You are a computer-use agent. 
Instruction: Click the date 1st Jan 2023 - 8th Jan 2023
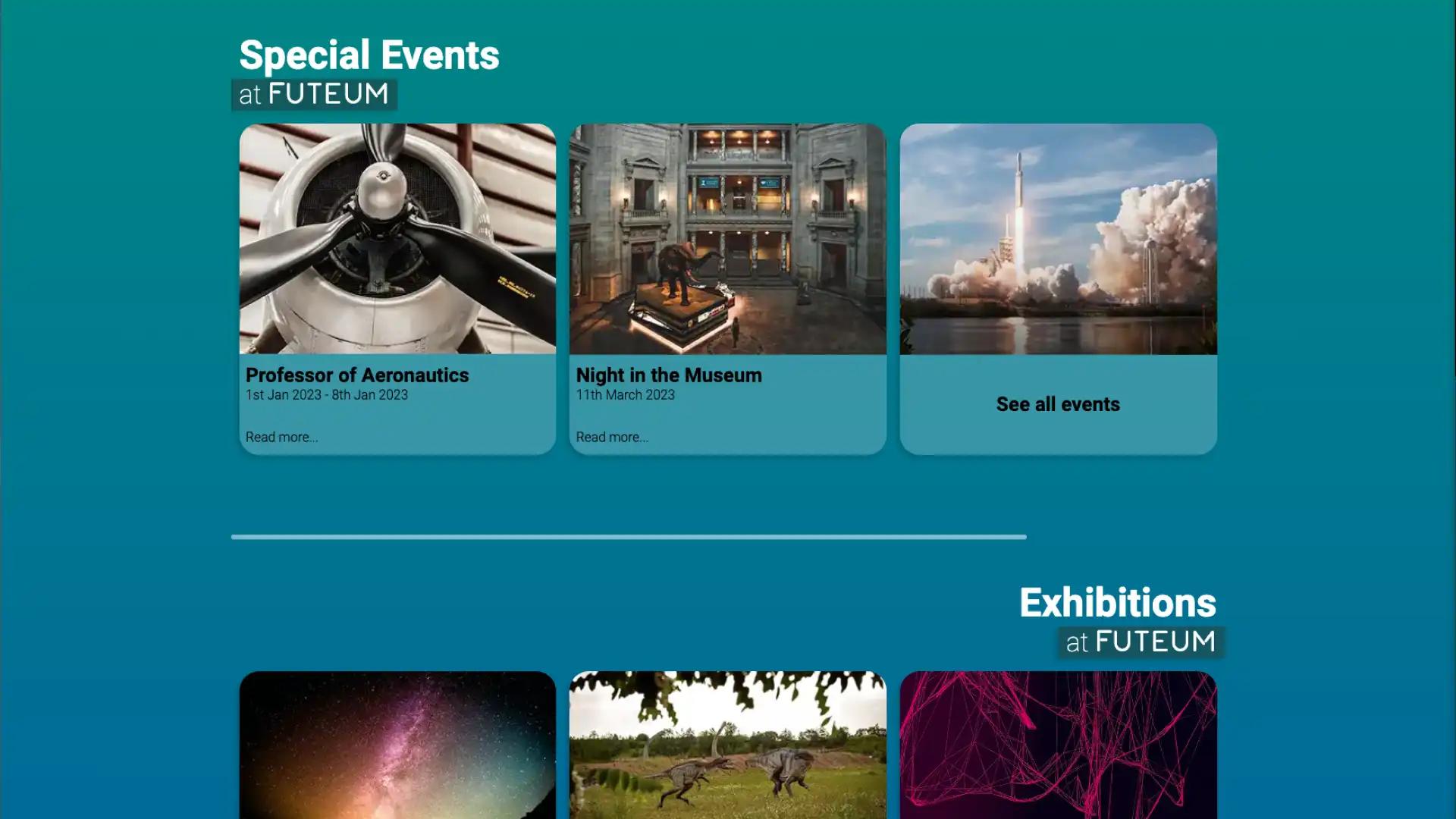point(327,395)
